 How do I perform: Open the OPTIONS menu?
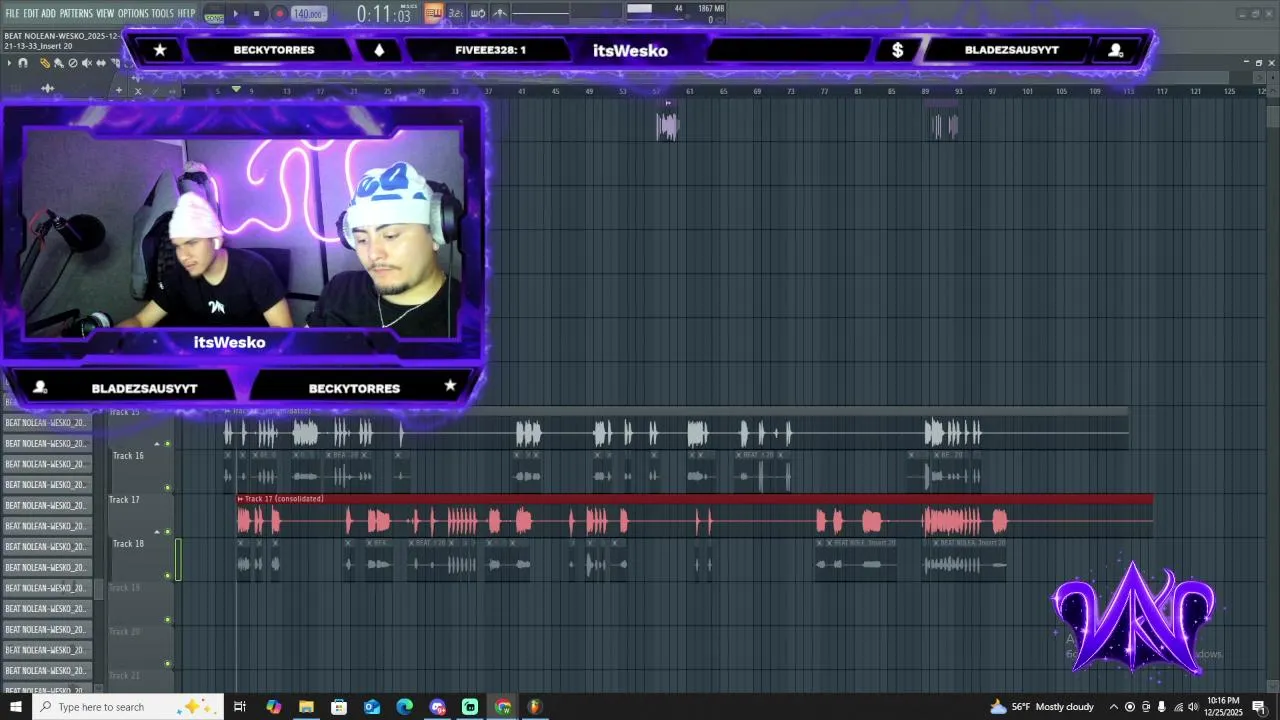tap(133, 13)
